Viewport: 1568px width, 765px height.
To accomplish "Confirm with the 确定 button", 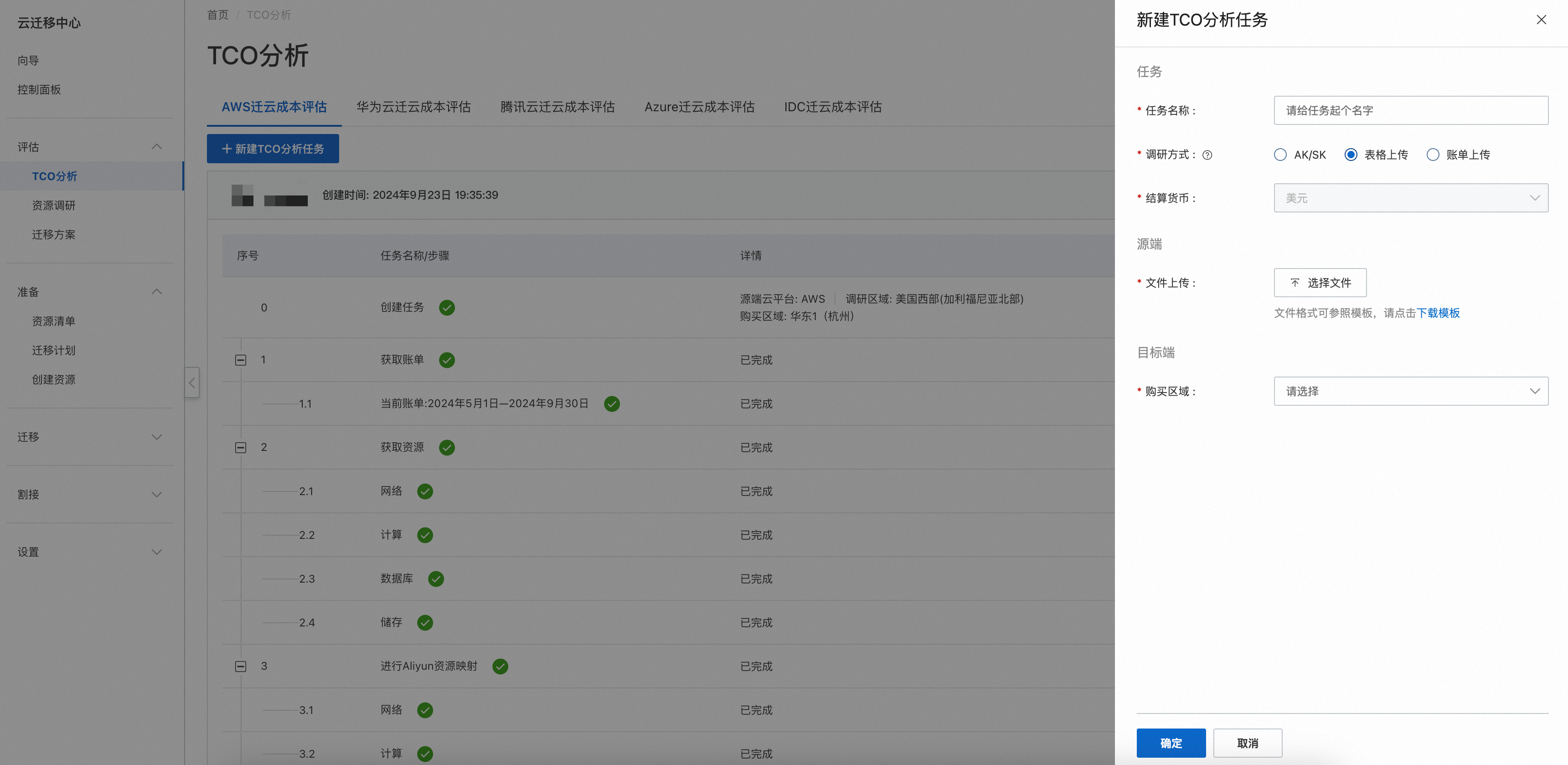I will pos(1171,743).
